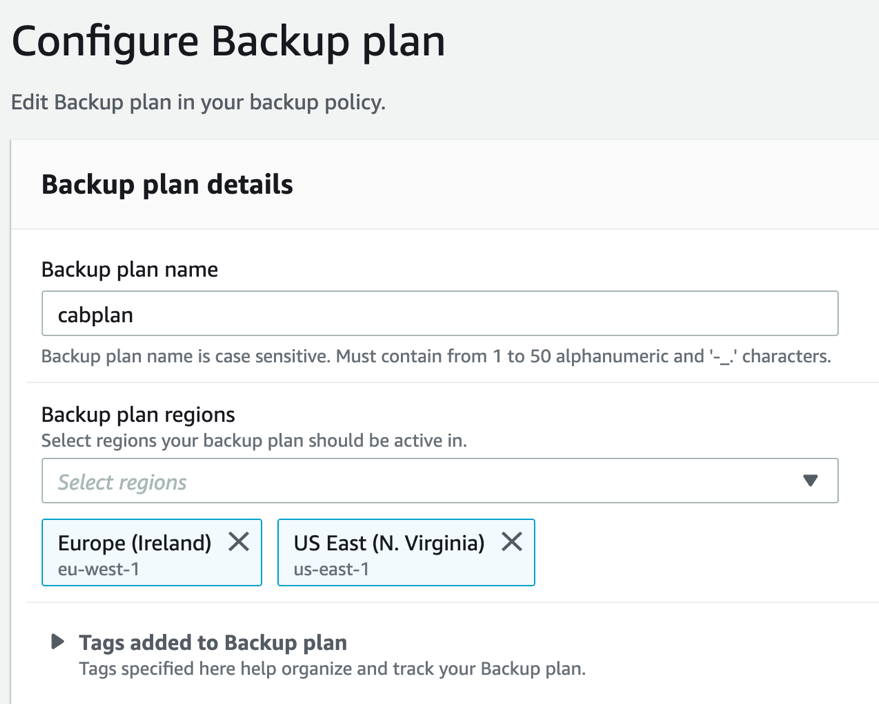This screenshot has width=879, height=704.
Task: Click the Configure Backup plan title
Action: coord(228,41)
